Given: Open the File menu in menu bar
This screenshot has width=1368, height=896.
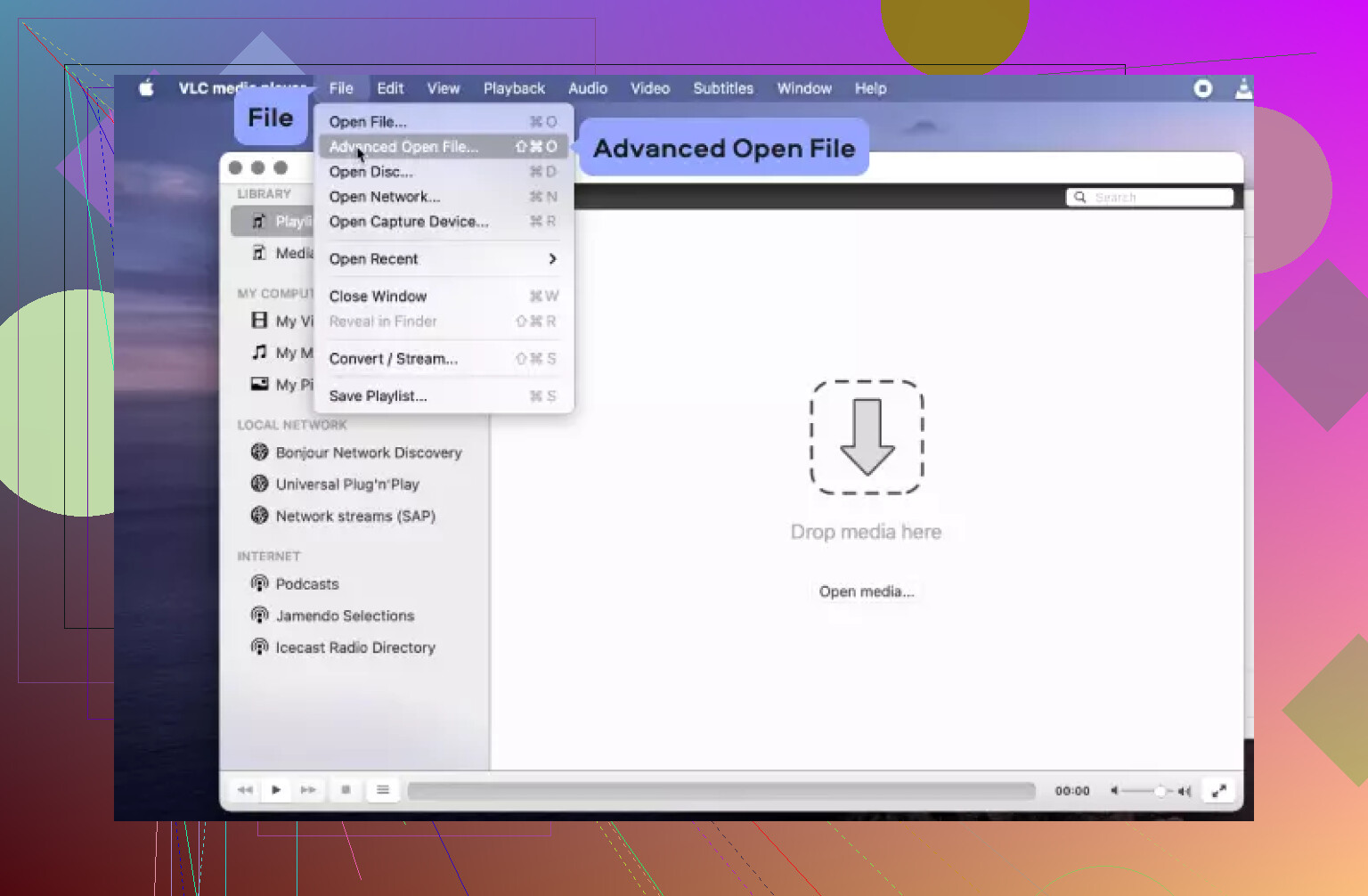Looking at the screenshot, I should coord(341,88).
